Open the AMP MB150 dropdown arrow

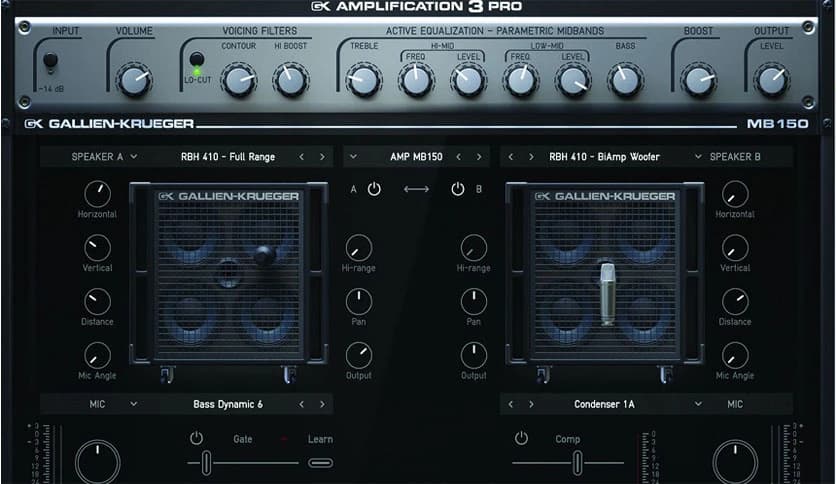(x=353, y=157)
